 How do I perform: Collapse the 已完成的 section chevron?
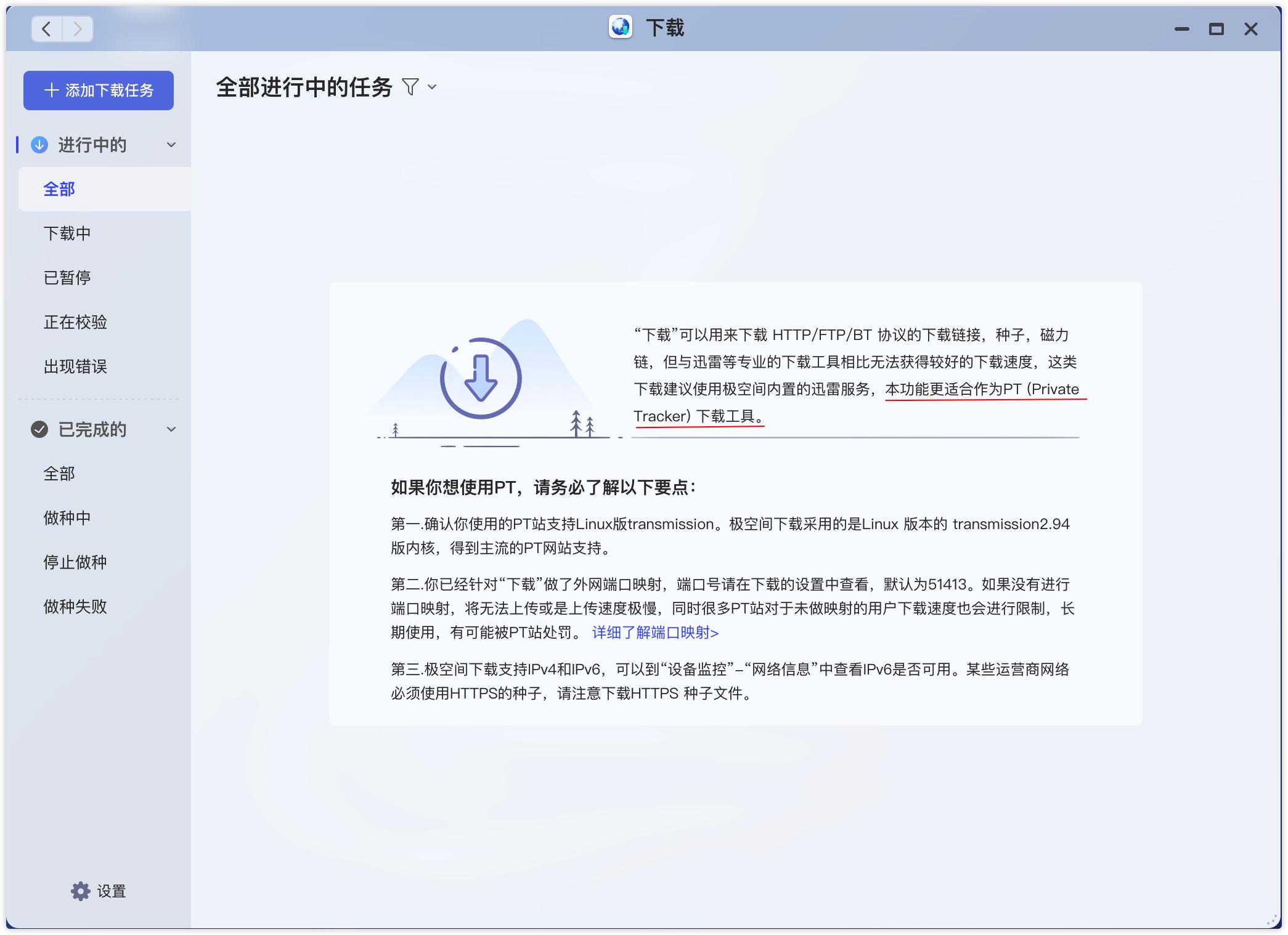click(171, 430)
